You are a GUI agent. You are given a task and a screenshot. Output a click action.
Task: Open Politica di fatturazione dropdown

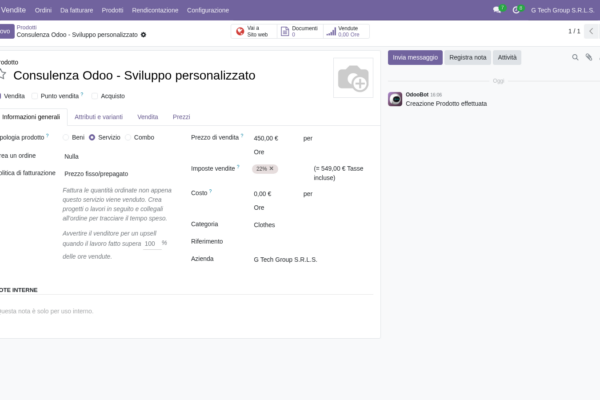(x=119, y=174)
